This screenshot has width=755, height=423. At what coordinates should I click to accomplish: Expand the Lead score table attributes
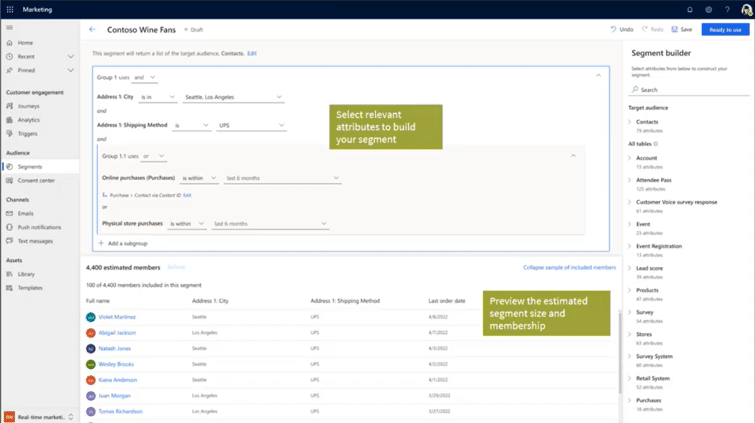click(630, 268)
